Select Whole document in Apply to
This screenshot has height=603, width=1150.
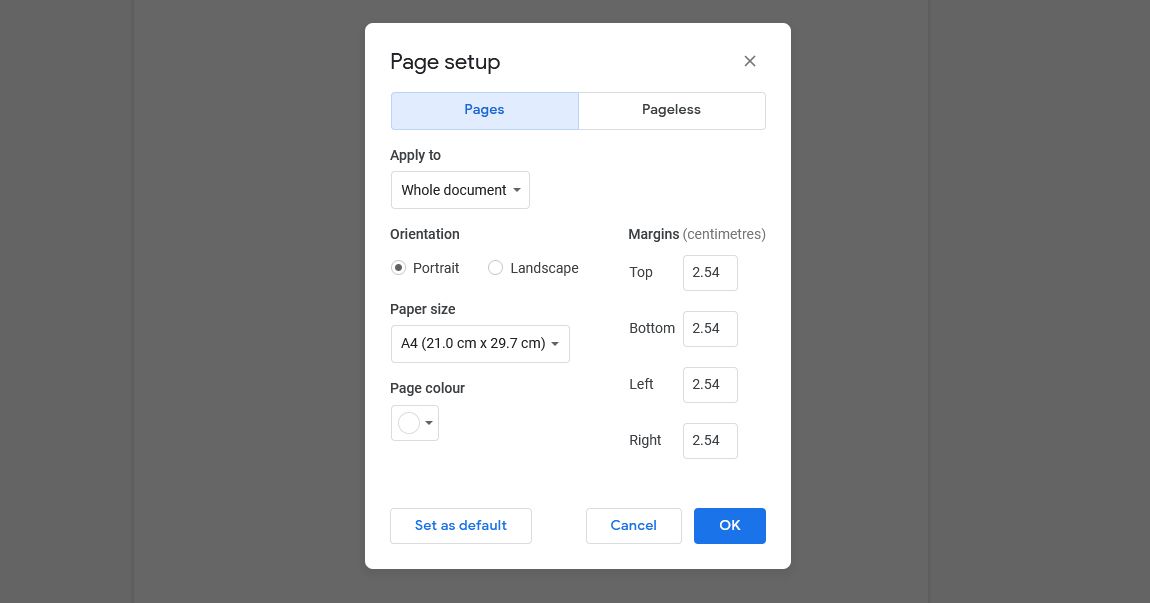click(x=453, y=190)
